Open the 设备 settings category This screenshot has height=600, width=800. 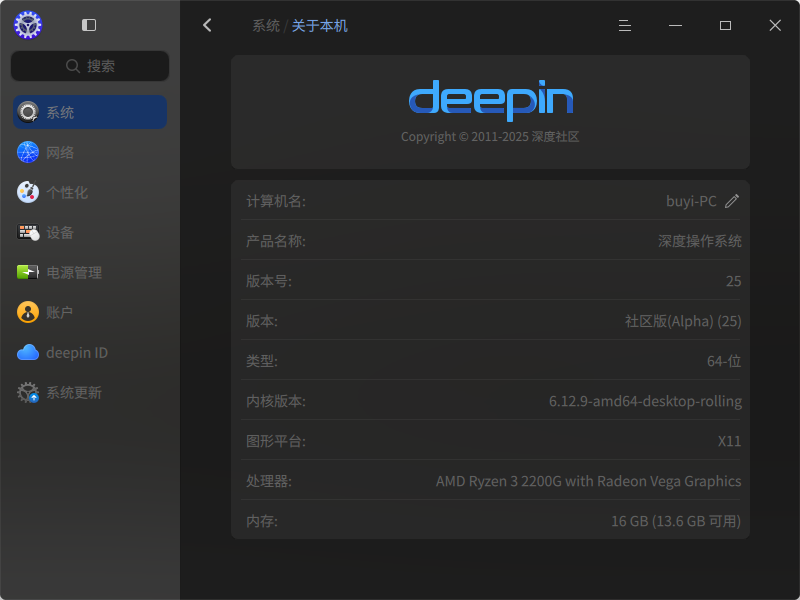[90, 232]
